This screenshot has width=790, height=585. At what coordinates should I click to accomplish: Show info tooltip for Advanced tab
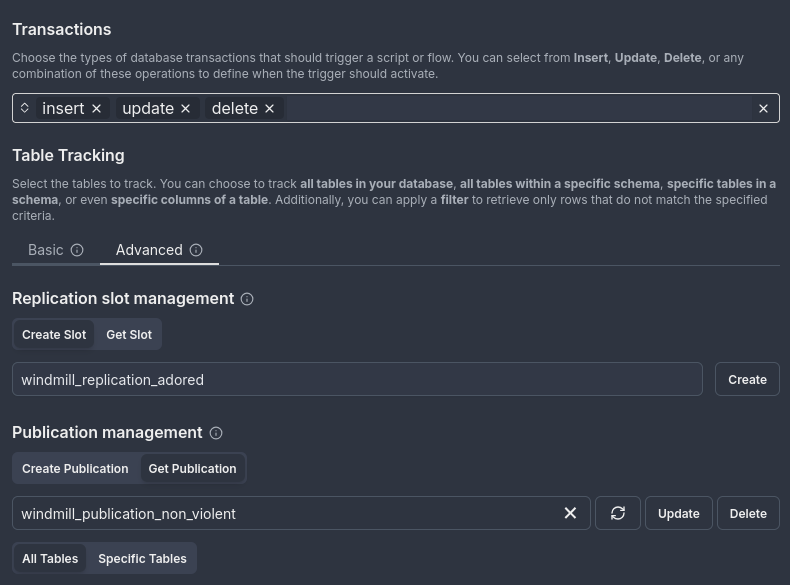click(x=196, y=250)
